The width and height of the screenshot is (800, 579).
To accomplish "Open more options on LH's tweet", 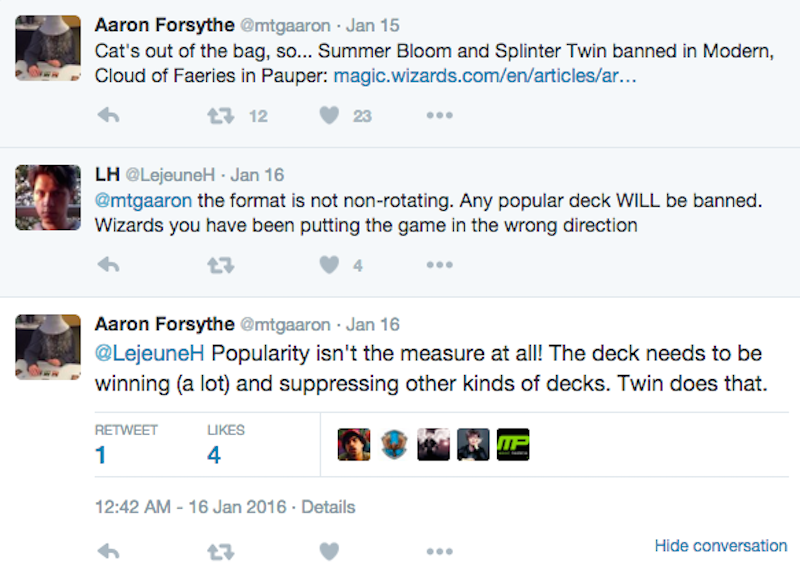I will [439, 265].
